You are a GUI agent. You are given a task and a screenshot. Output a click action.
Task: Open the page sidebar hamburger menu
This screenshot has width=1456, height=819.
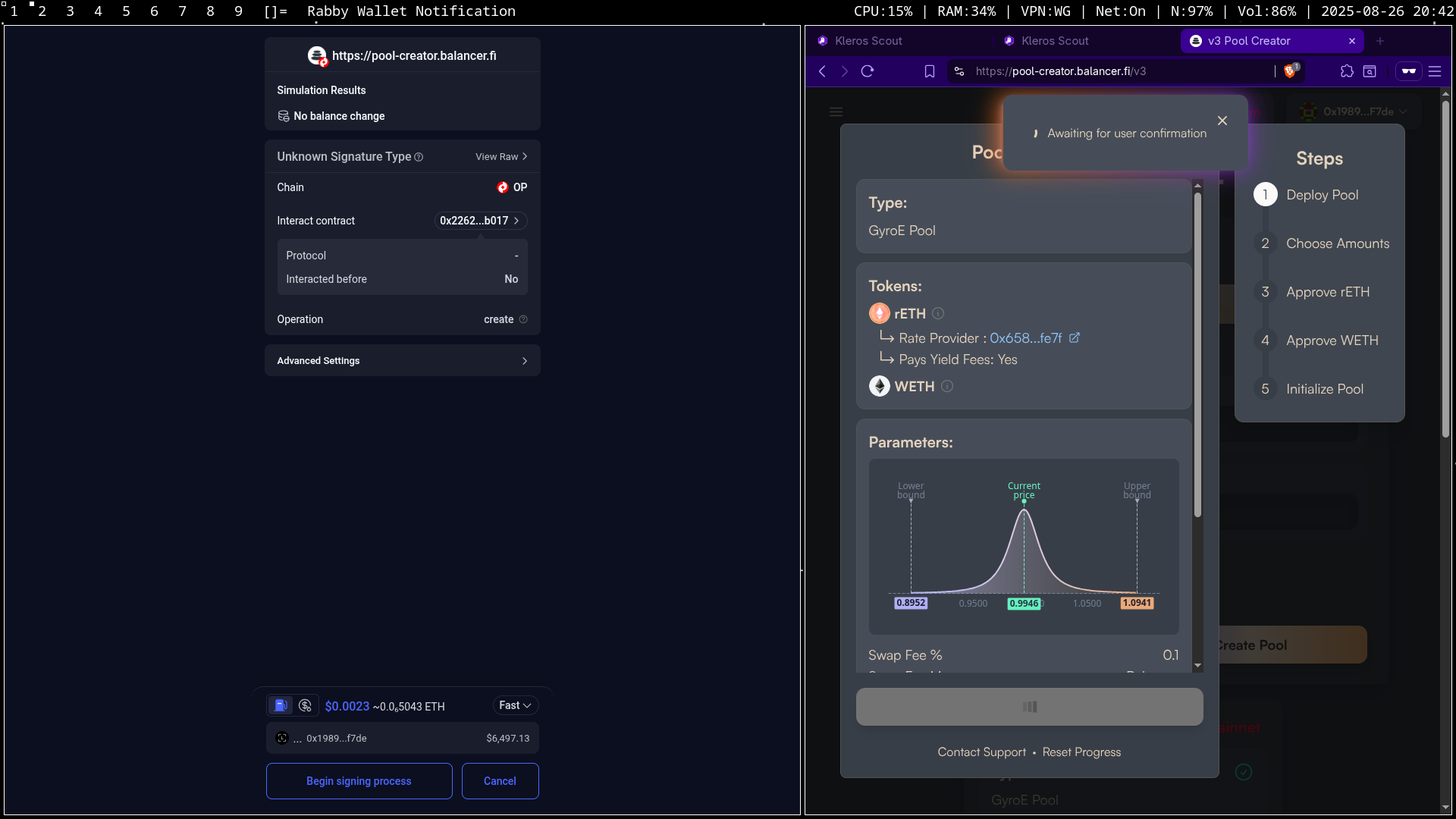pyautogui.click(x=836, y=111)
